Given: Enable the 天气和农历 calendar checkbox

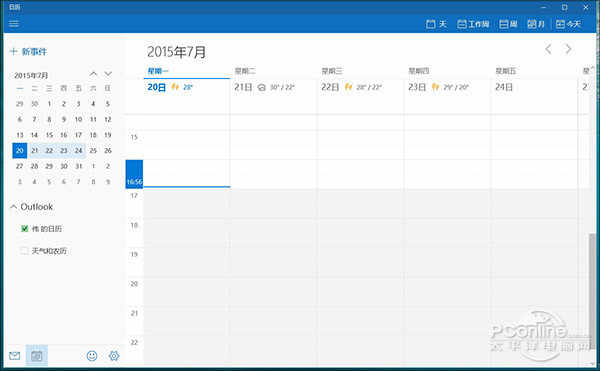Looking at the screenshot, I should (24, 251).
